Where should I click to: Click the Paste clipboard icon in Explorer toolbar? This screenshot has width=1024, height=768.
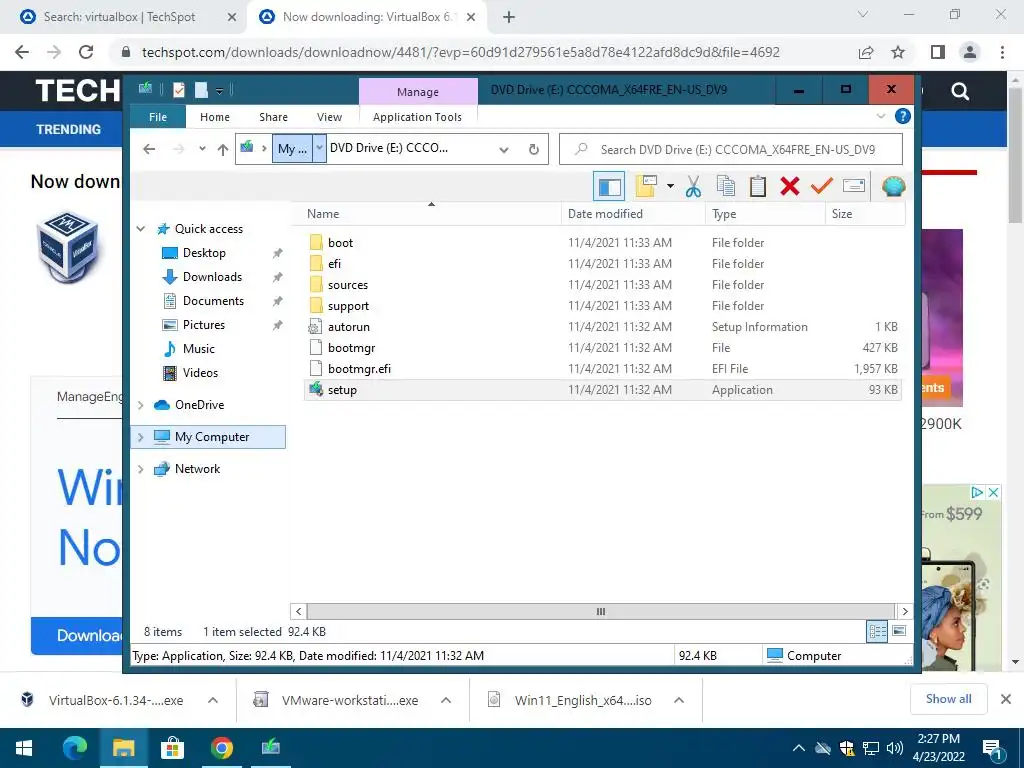point(758,186)
